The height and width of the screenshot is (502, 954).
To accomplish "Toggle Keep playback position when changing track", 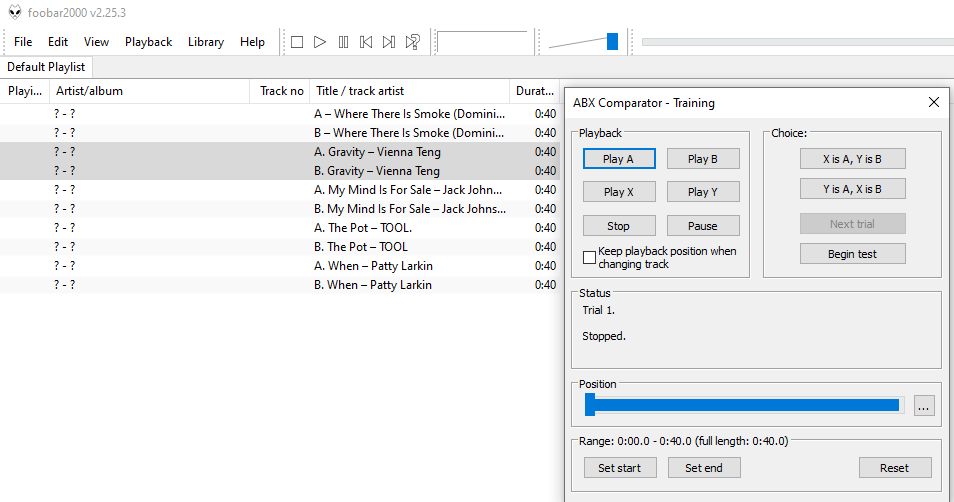I will point(589,257).
